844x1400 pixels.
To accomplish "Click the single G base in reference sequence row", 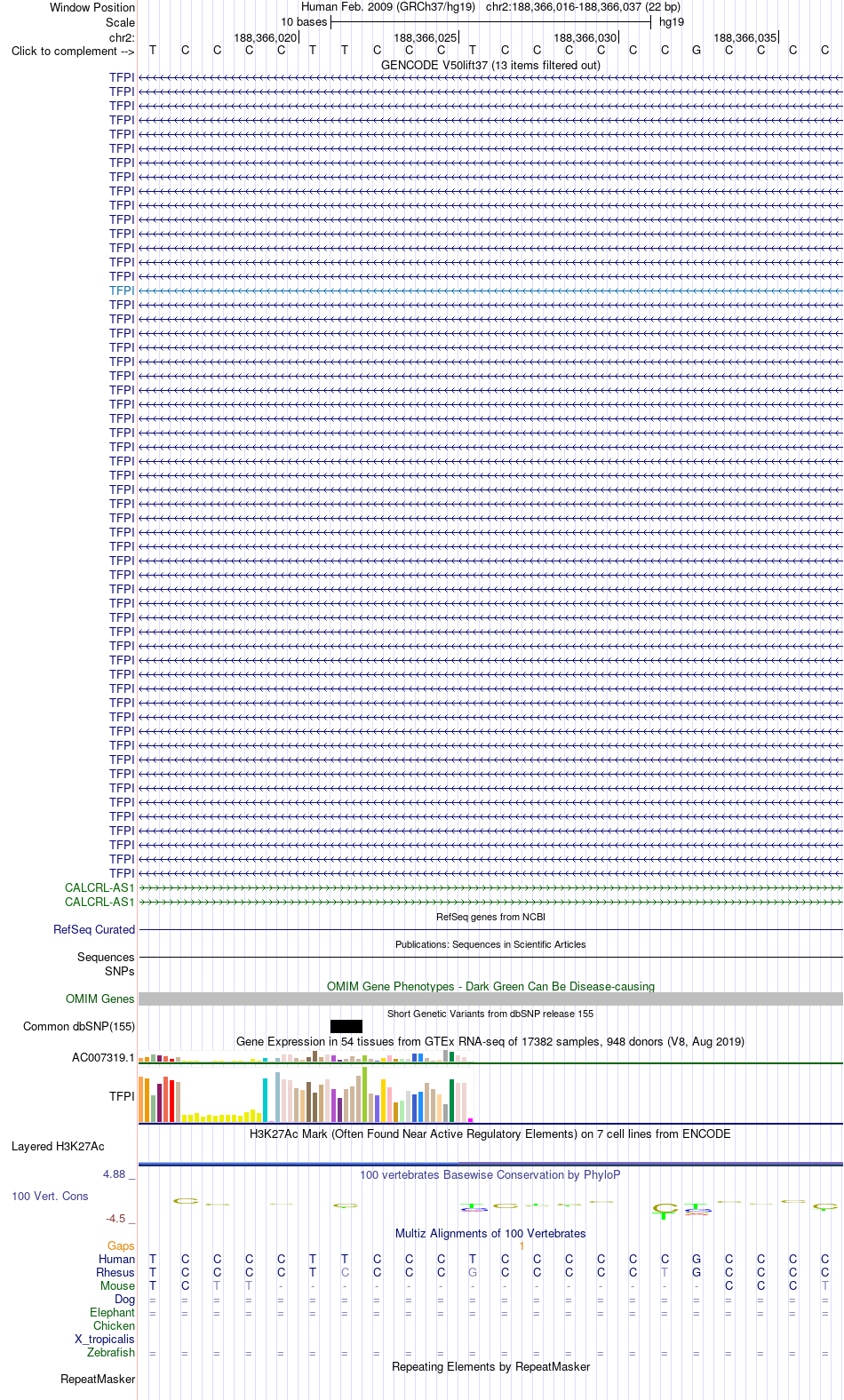I will coord(697,51).
